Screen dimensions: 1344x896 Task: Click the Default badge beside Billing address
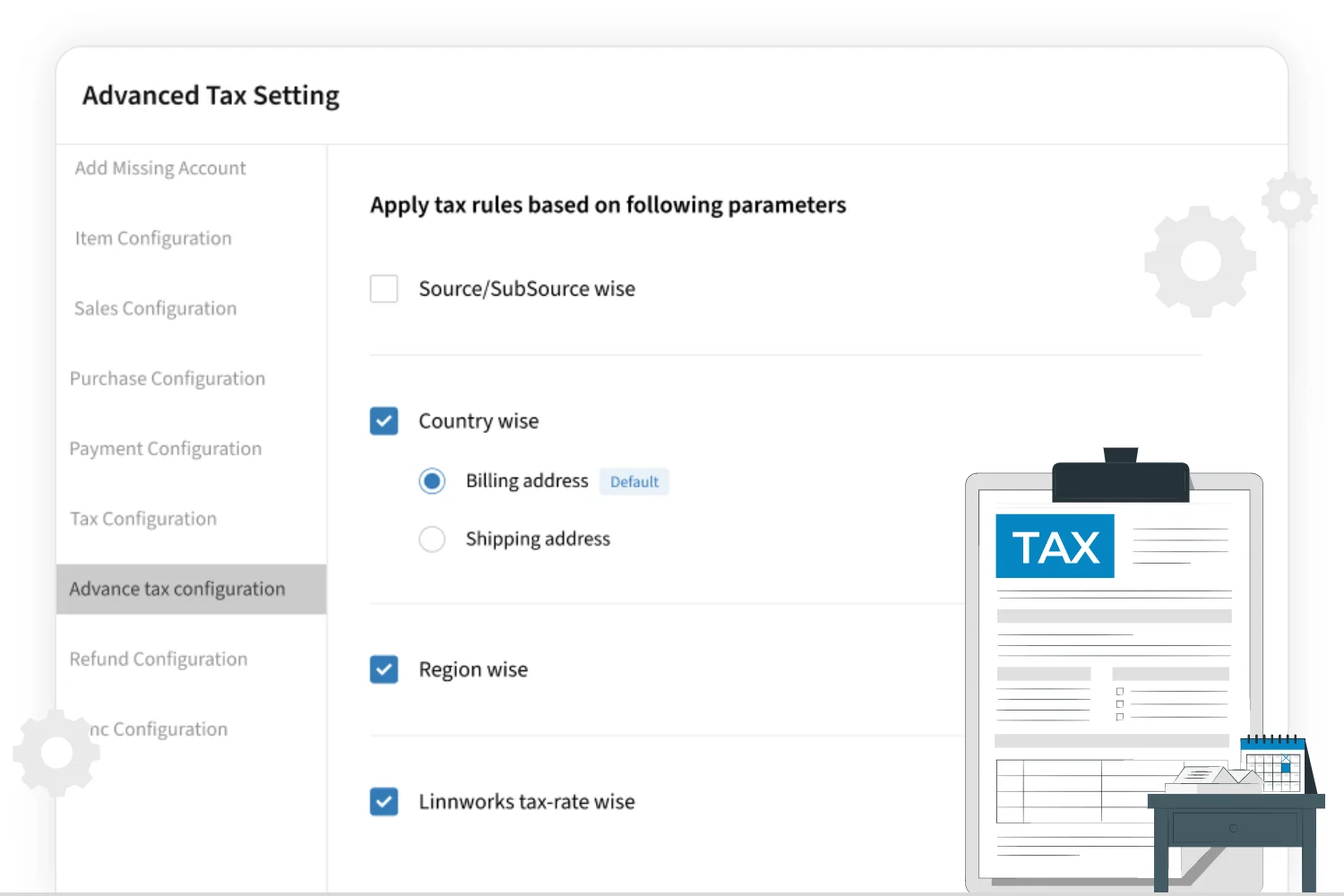[x=633, y=481]
